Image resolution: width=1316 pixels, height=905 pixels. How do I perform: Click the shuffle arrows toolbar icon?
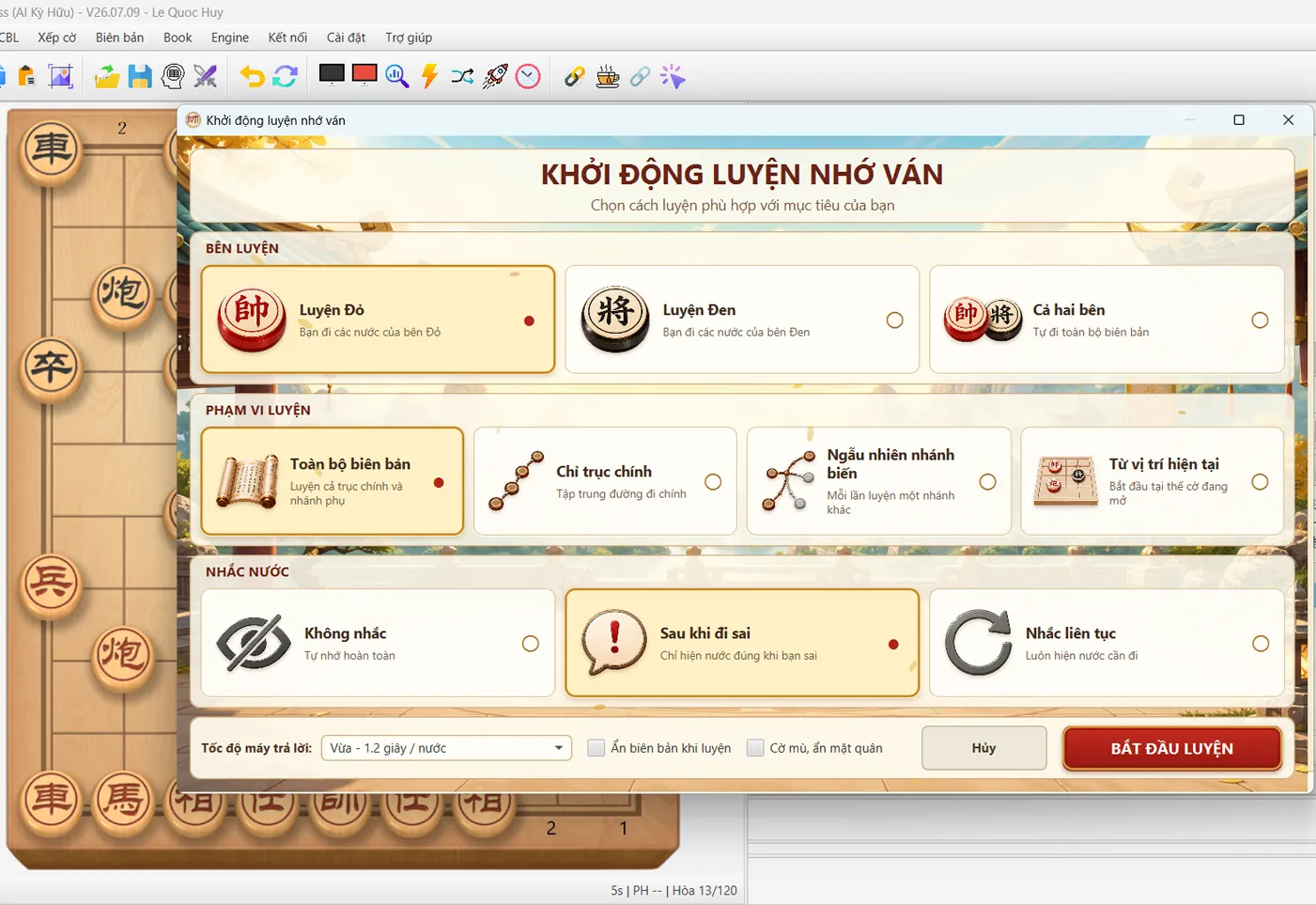[x=462, y=76]
